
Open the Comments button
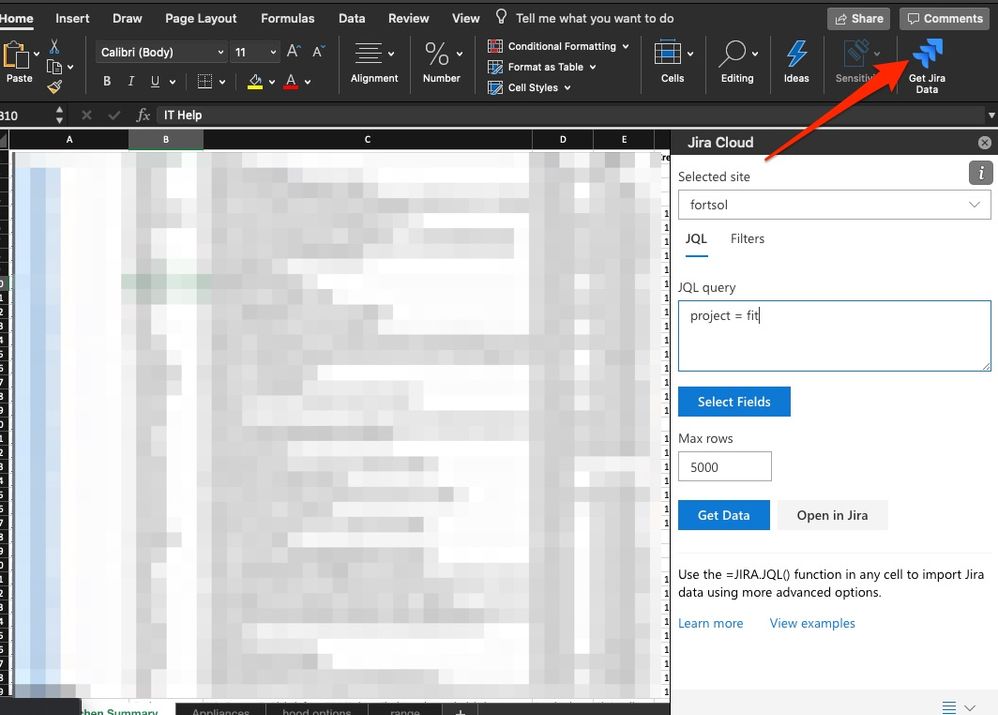(945, 18)
